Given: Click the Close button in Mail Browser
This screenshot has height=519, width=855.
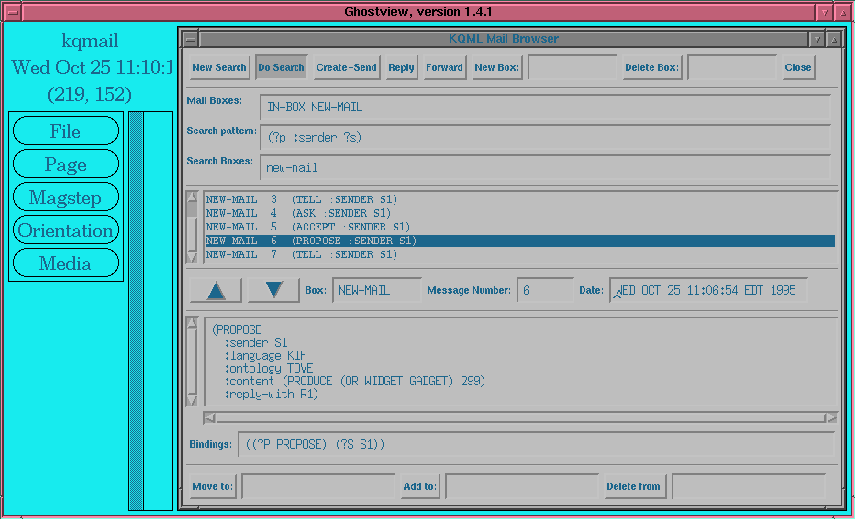Looking at the screenshot, I should (x=799, y=68).
